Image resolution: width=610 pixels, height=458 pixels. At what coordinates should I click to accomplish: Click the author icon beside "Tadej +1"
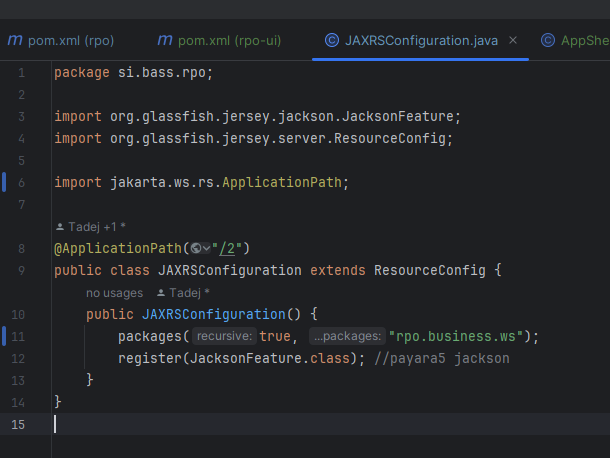tap(60, 227)
